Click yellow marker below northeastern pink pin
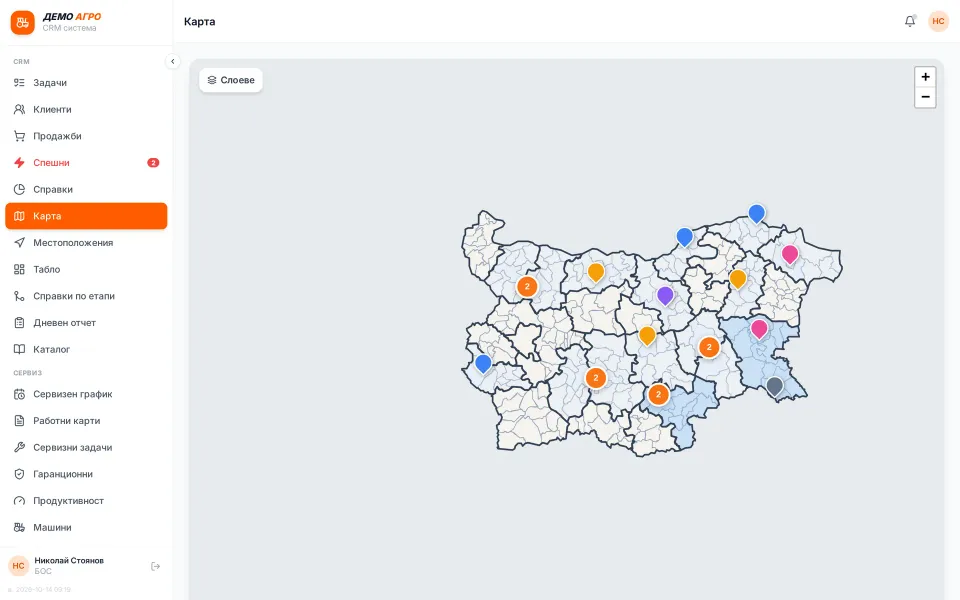This screenshot has height=600, width=960. 738,280
